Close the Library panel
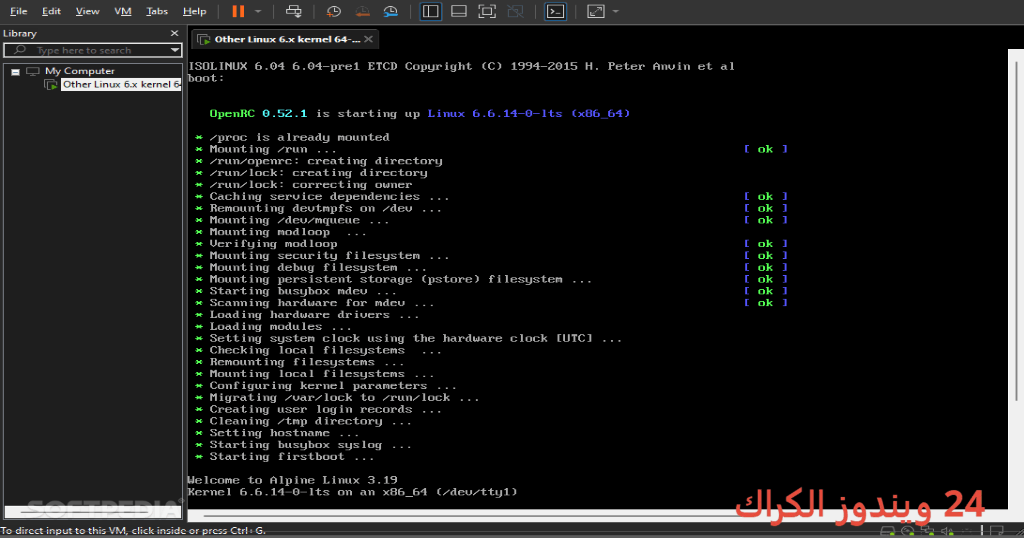The height and width of the screenshot is (538, 1024). coord(174,33)
